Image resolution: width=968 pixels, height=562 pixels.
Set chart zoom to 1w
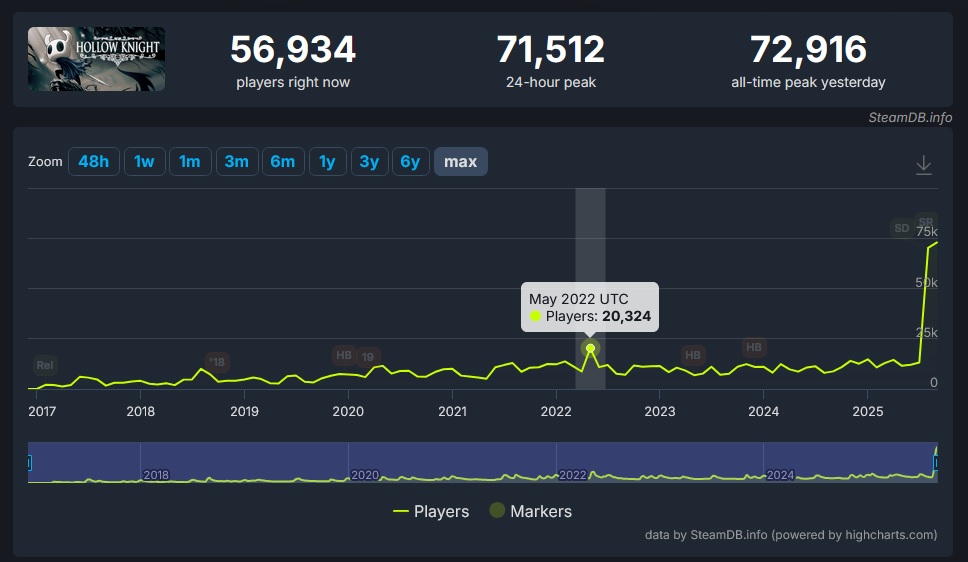pos(144,162)
